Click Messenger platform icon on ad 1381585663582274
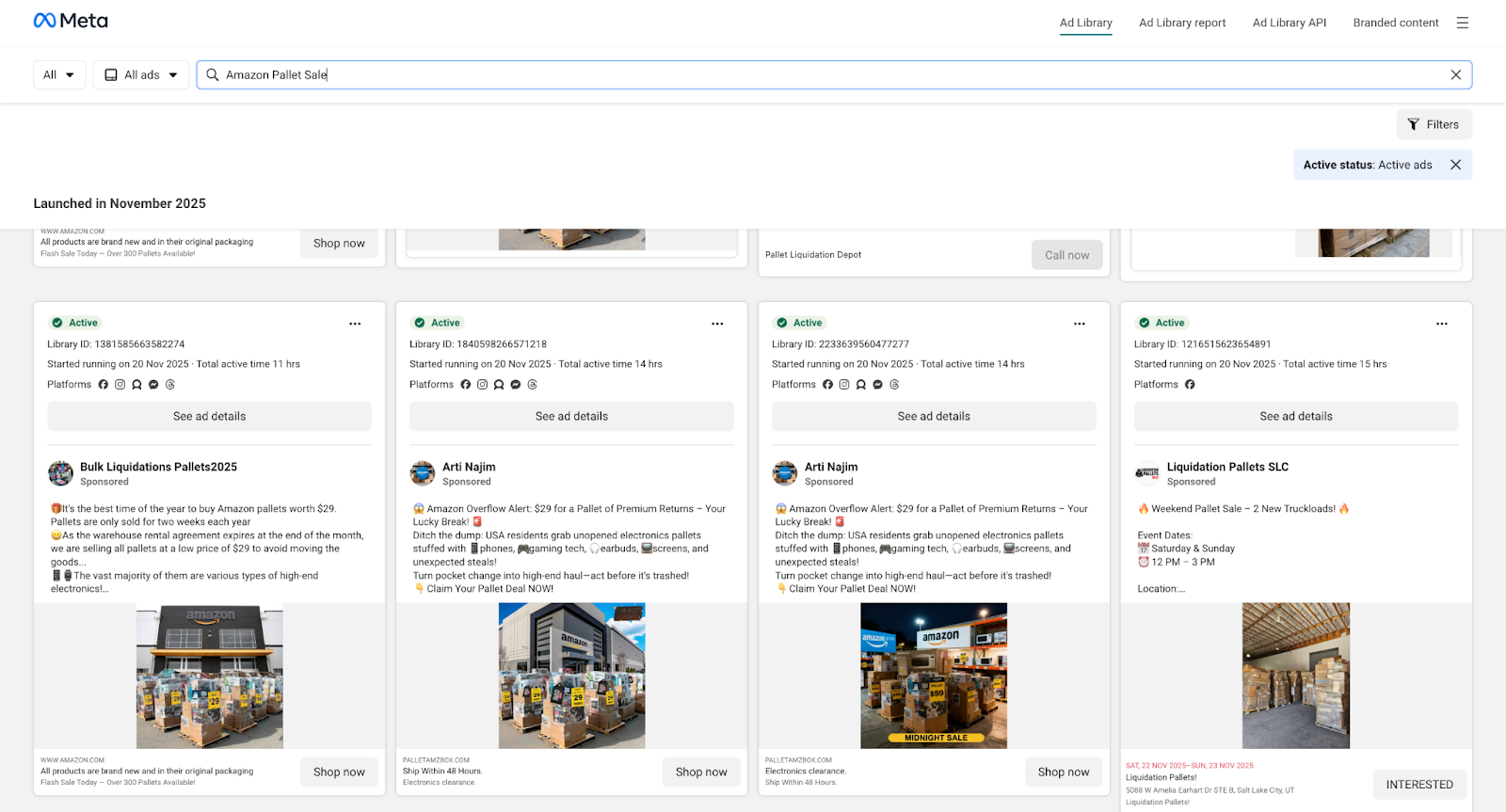Viewport: 1506px width, 812px height. (153, 385)
